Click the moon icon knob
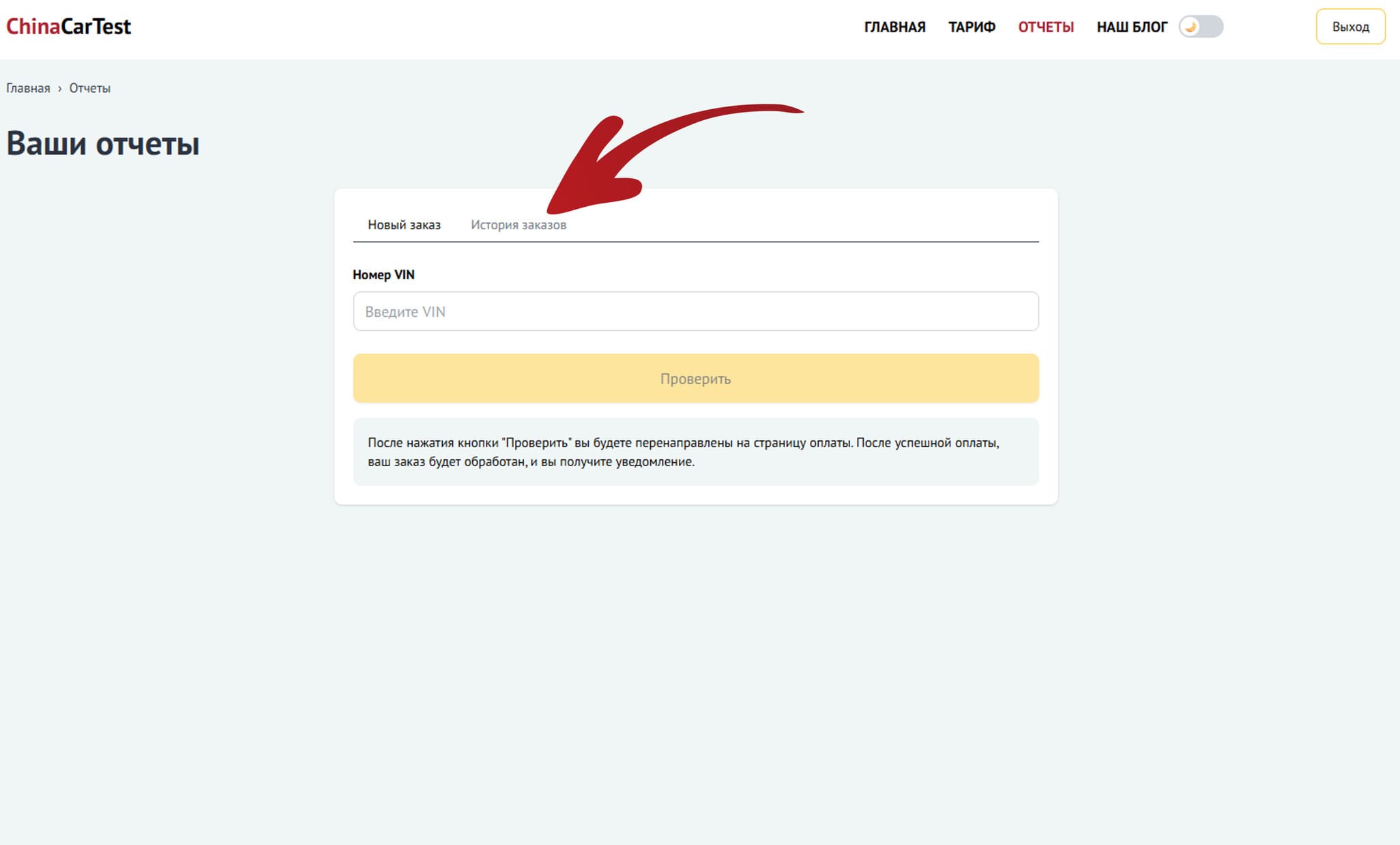Screen dimensions: 1400x845 pos(1191,27)
